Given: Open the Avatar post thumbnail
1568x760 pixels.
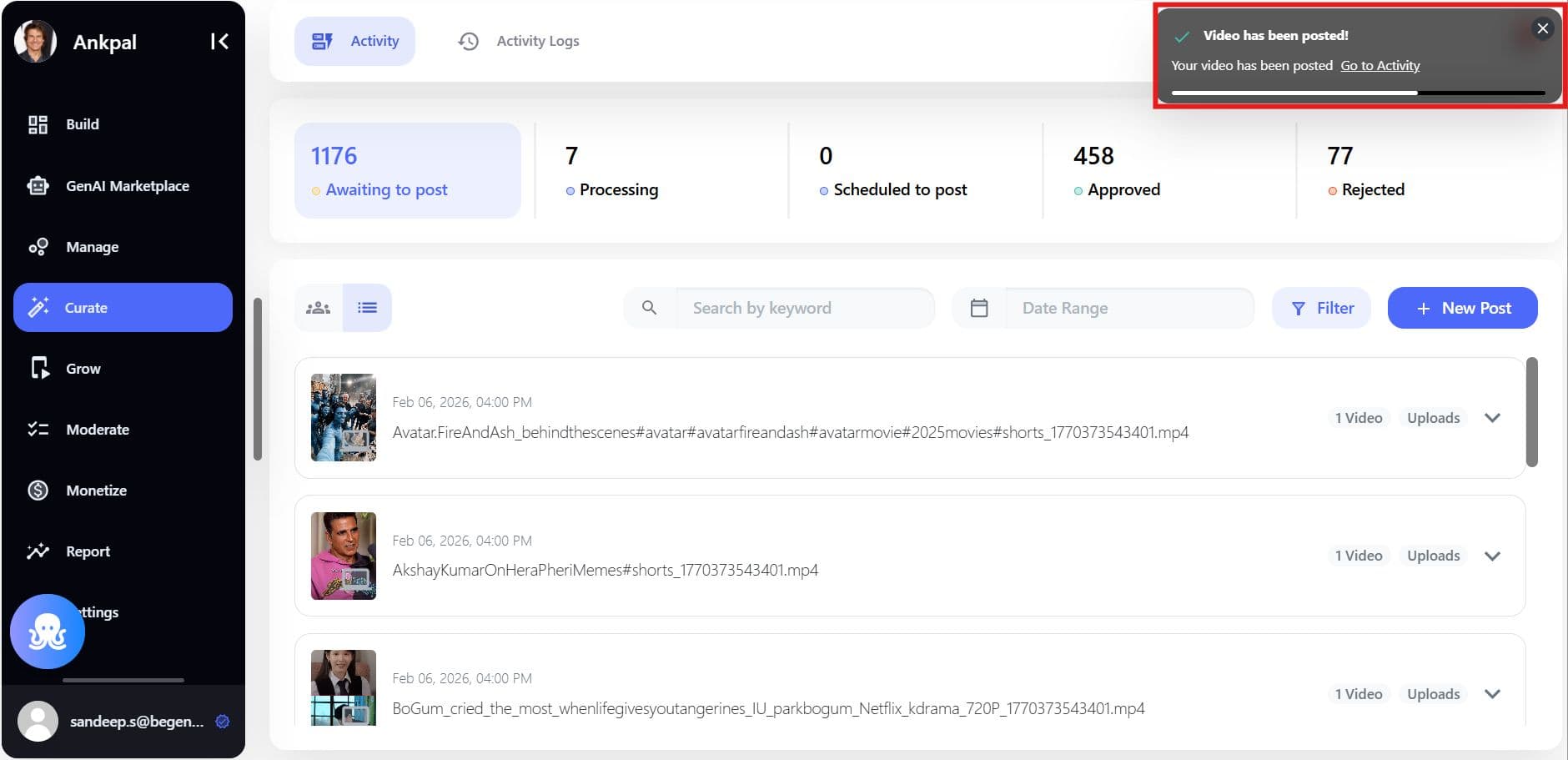Looking at the screenshot, I should pyautogui.click(x=344, y=417).
